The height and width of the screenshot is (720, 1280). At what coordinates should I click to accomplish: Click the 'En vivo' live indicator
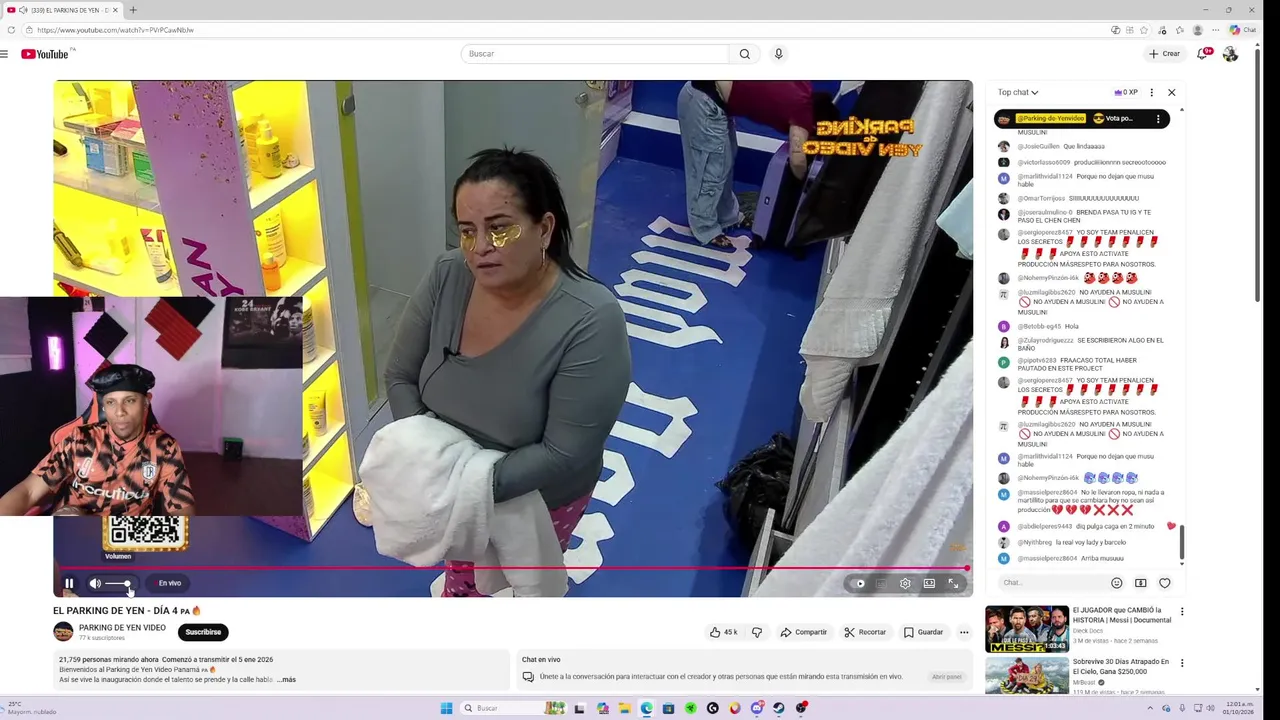[170, 583]
